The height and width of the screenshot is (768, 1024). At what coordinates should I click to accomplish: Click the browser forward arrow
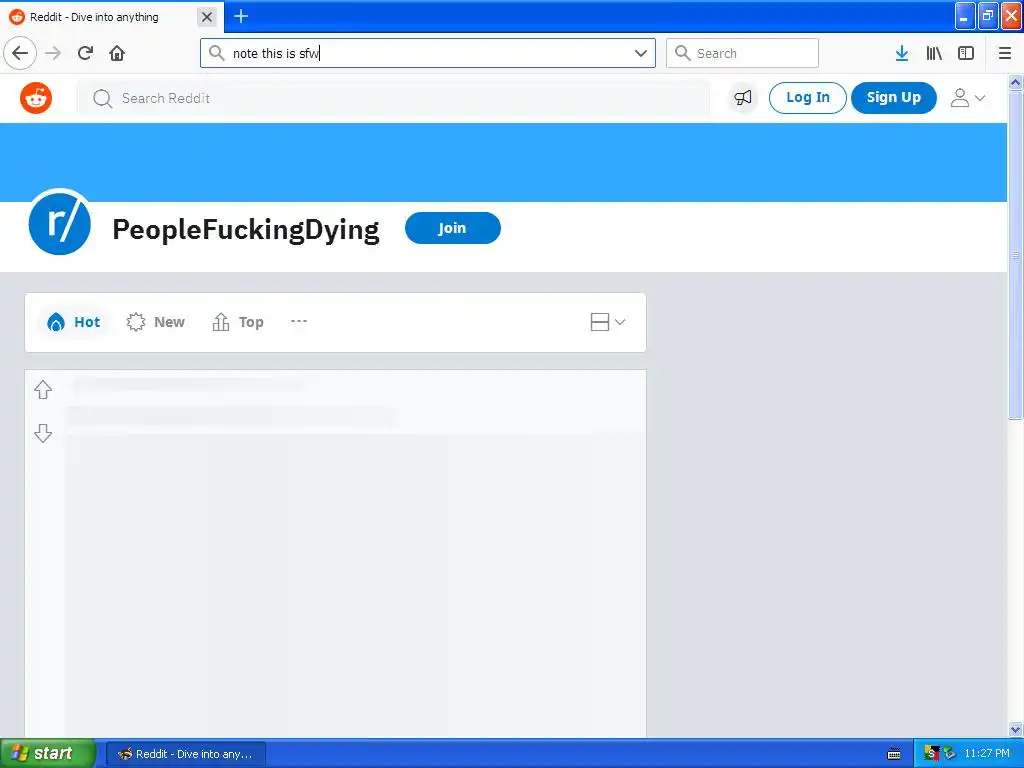53,53
